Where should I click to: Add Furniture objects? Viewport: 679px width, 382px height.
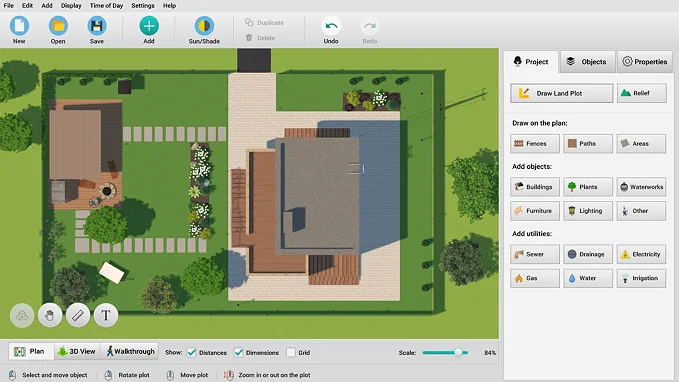535,211
